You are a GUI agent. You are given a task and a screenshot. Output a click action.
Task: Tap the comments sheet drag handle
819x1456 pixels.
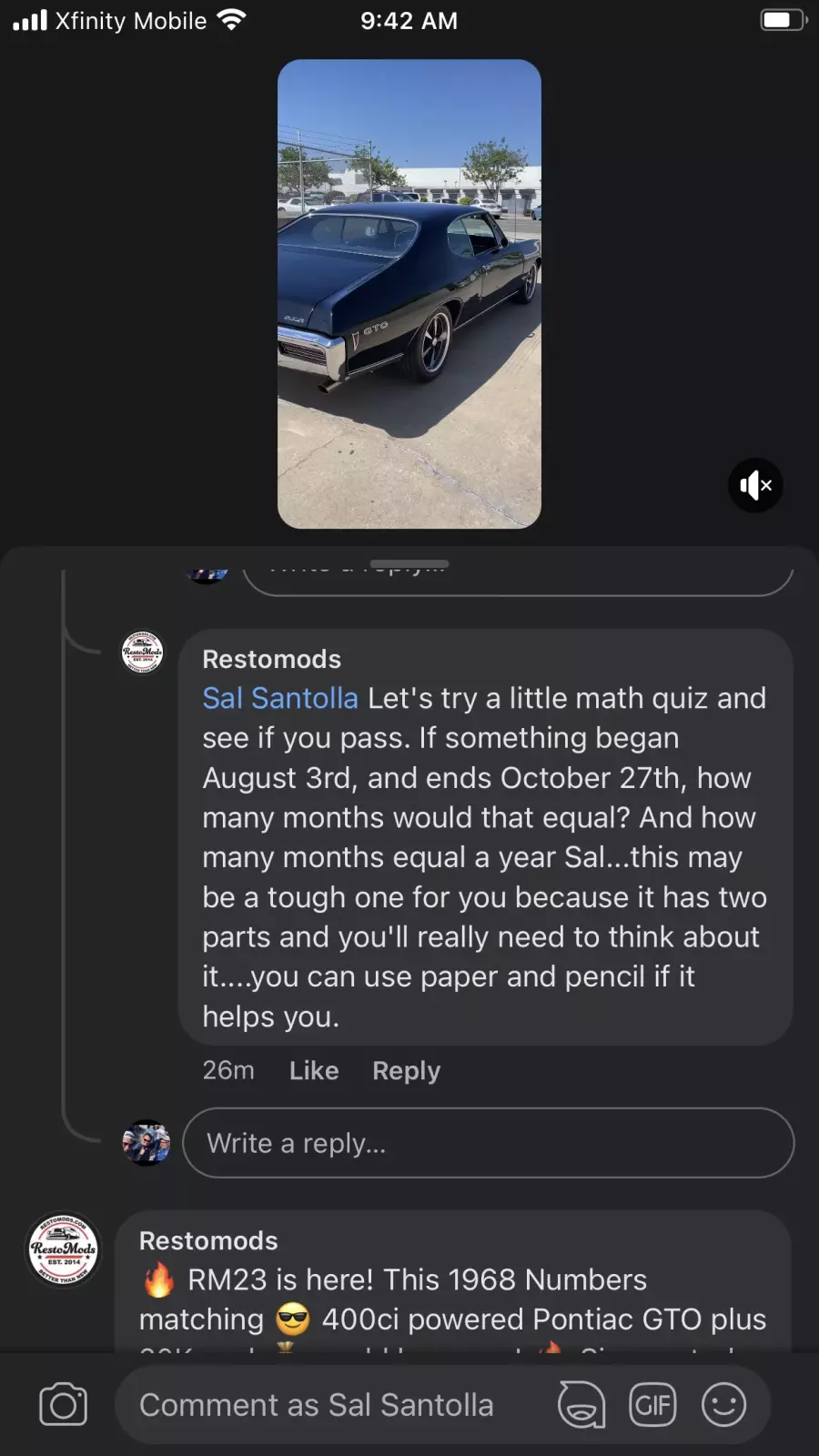(409, 563)
